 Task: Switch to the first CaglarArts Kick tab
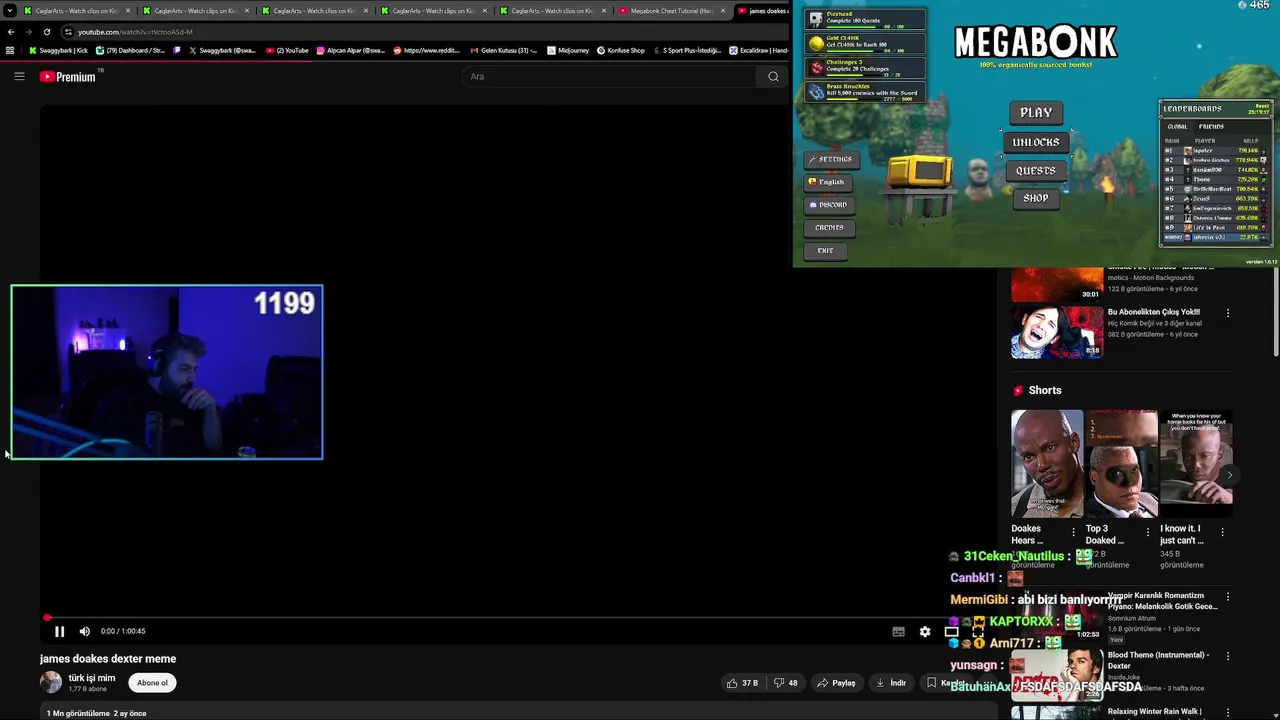(x=76, y=11)
